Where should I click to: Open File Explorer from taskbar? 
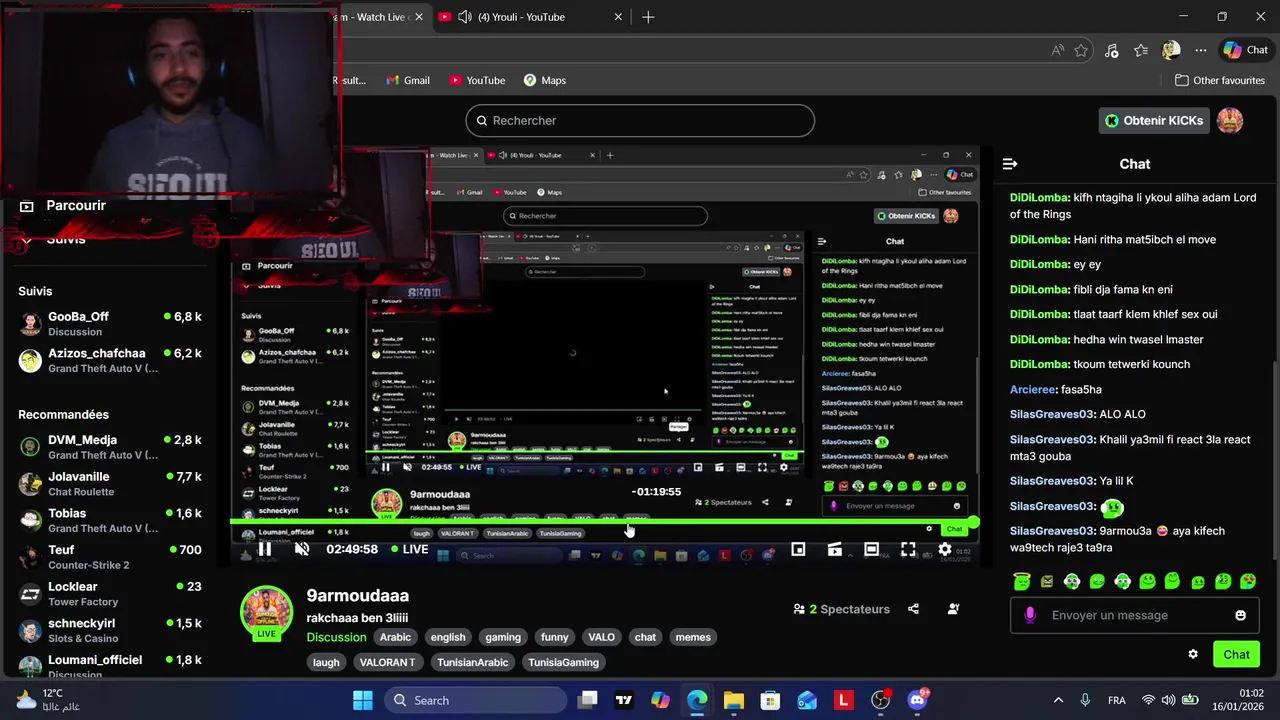pyautogui.click(x=733, y=700)
